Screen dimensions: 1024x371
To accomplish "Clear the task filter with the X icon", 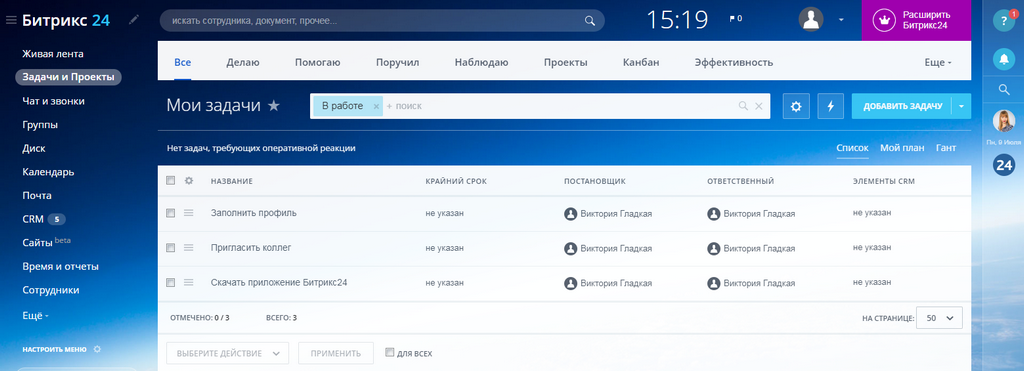I will coord(759,106).
